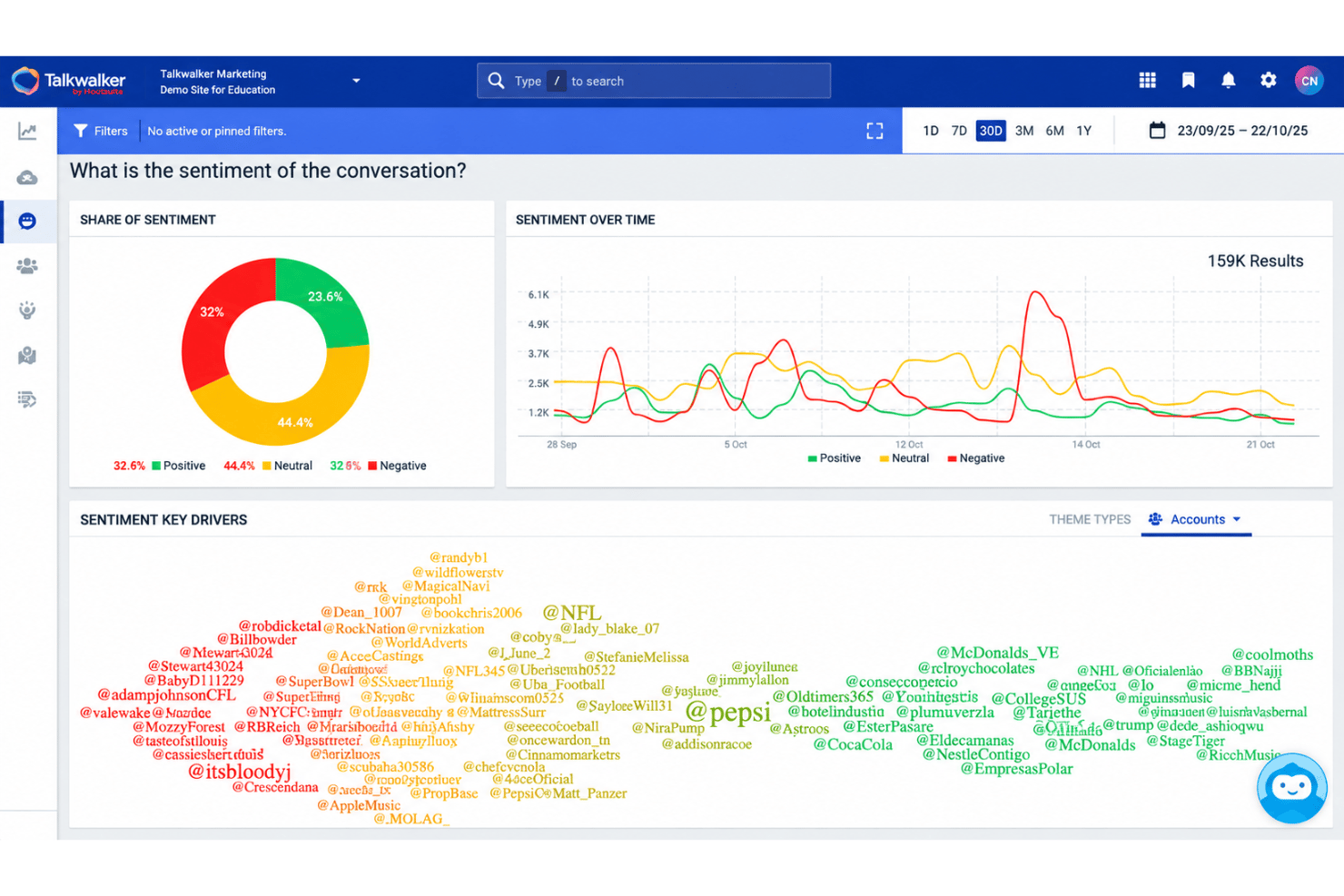This screenshot has height=896, width=1344.
Task: Click @NiraPump in the word cloud
Action: tap(668, 728)
